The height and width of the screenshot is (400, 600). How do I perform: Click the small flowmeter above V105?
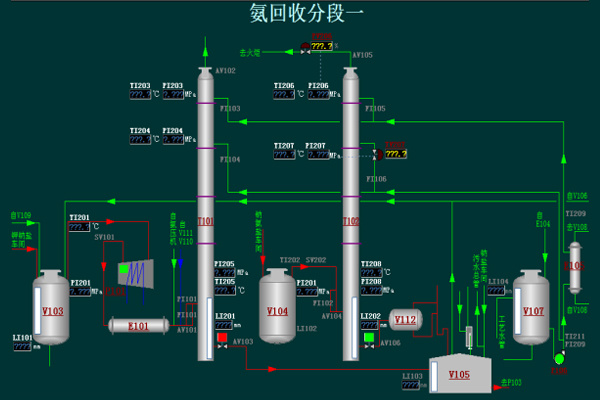(469, 337)
